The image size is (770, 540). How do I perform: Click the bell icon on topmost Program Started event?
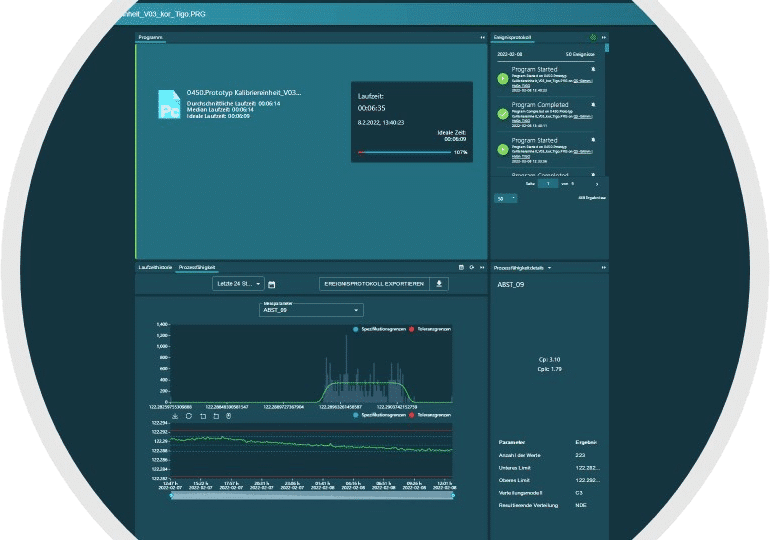pos(593,69)
